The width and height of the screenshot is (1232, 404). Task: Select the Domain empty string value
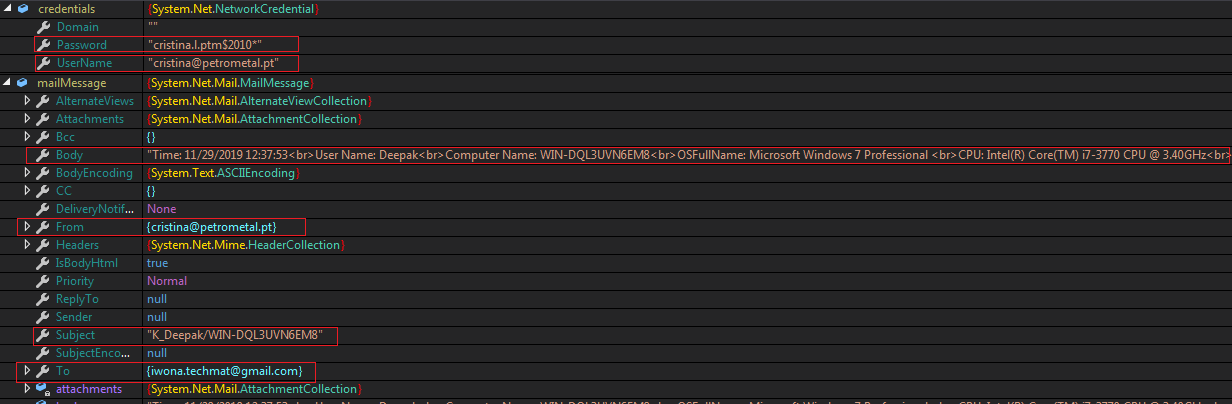coord(153,27)
